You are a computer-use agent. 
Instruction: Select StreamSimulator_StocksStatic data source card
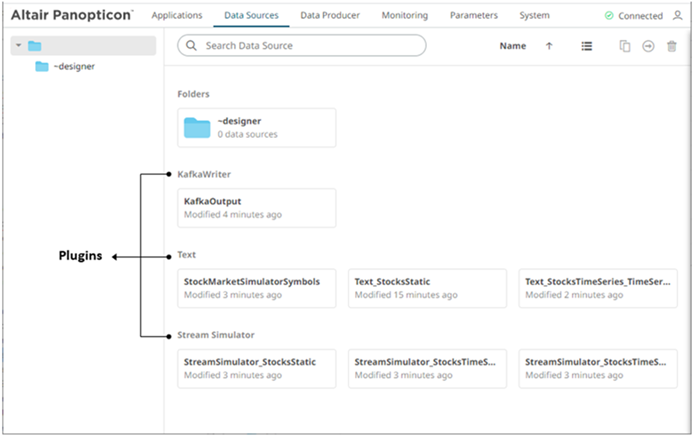pos(256,368)
